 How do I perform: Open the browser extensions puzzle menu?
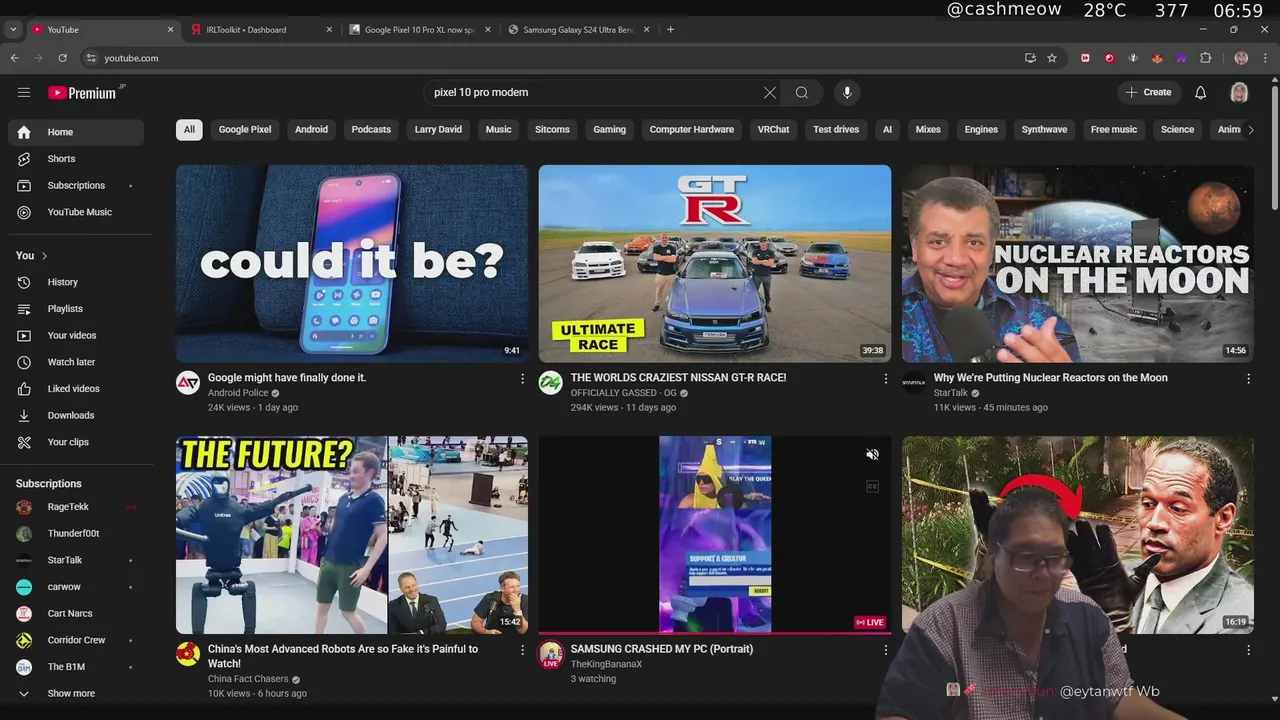[x=1205, y=58]
